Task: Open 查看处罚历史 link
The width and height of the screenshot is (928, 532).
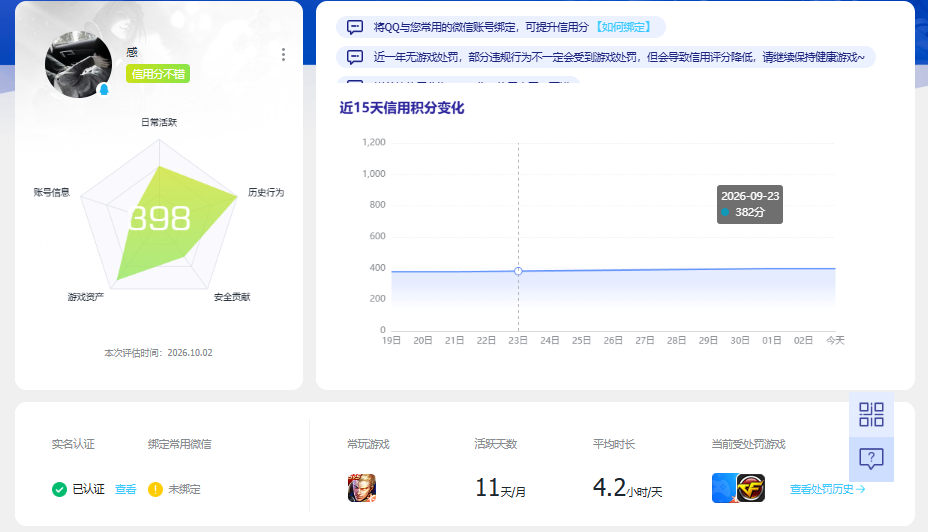Action: pos(827,489)
